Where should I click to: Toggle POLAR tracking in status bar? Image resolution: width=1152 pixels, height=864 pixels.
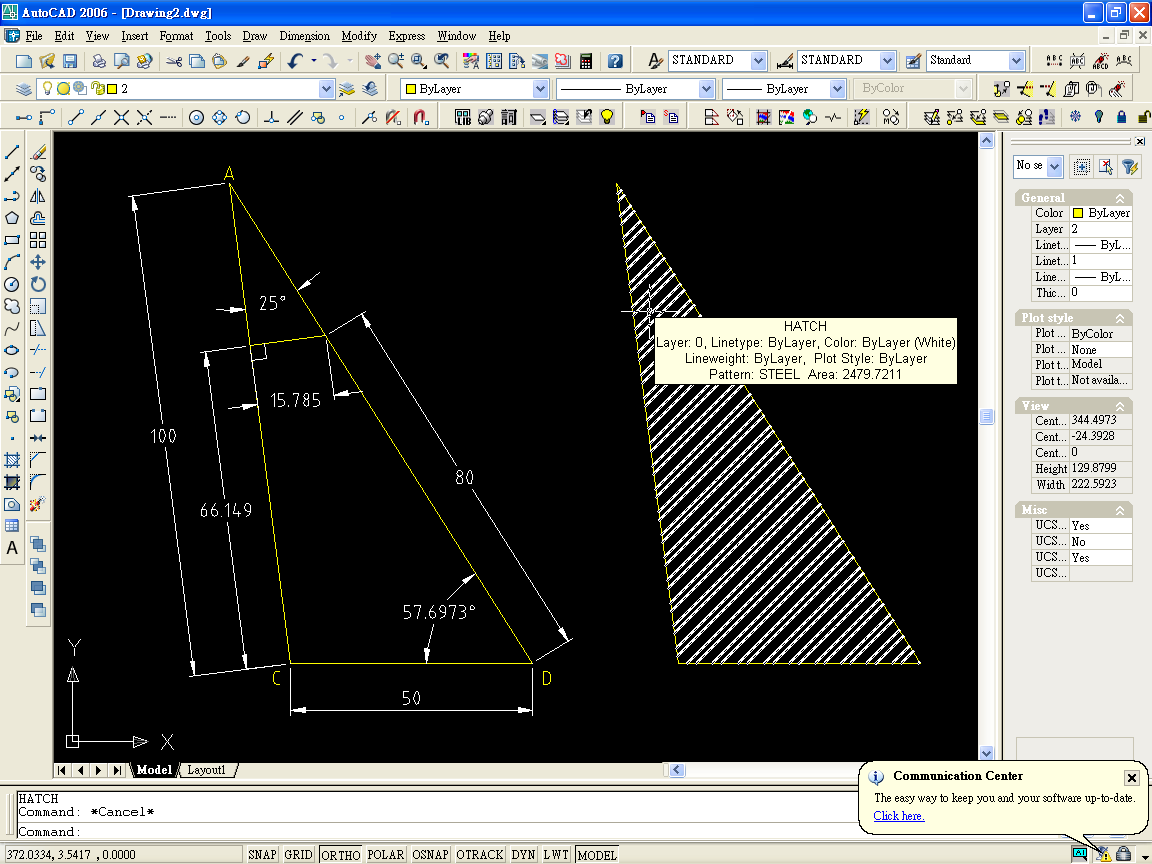coord(386,854)
